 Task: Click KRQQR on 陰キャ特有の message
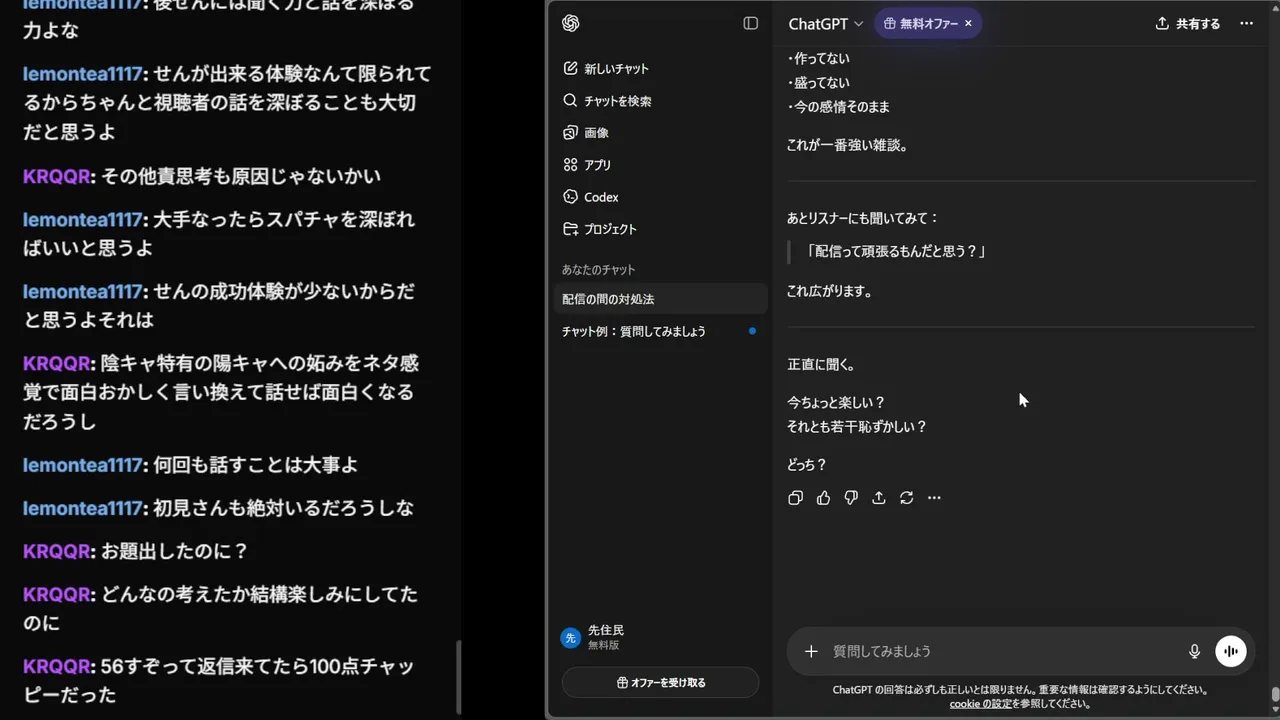pyautogui.click(x=58, y=364)
